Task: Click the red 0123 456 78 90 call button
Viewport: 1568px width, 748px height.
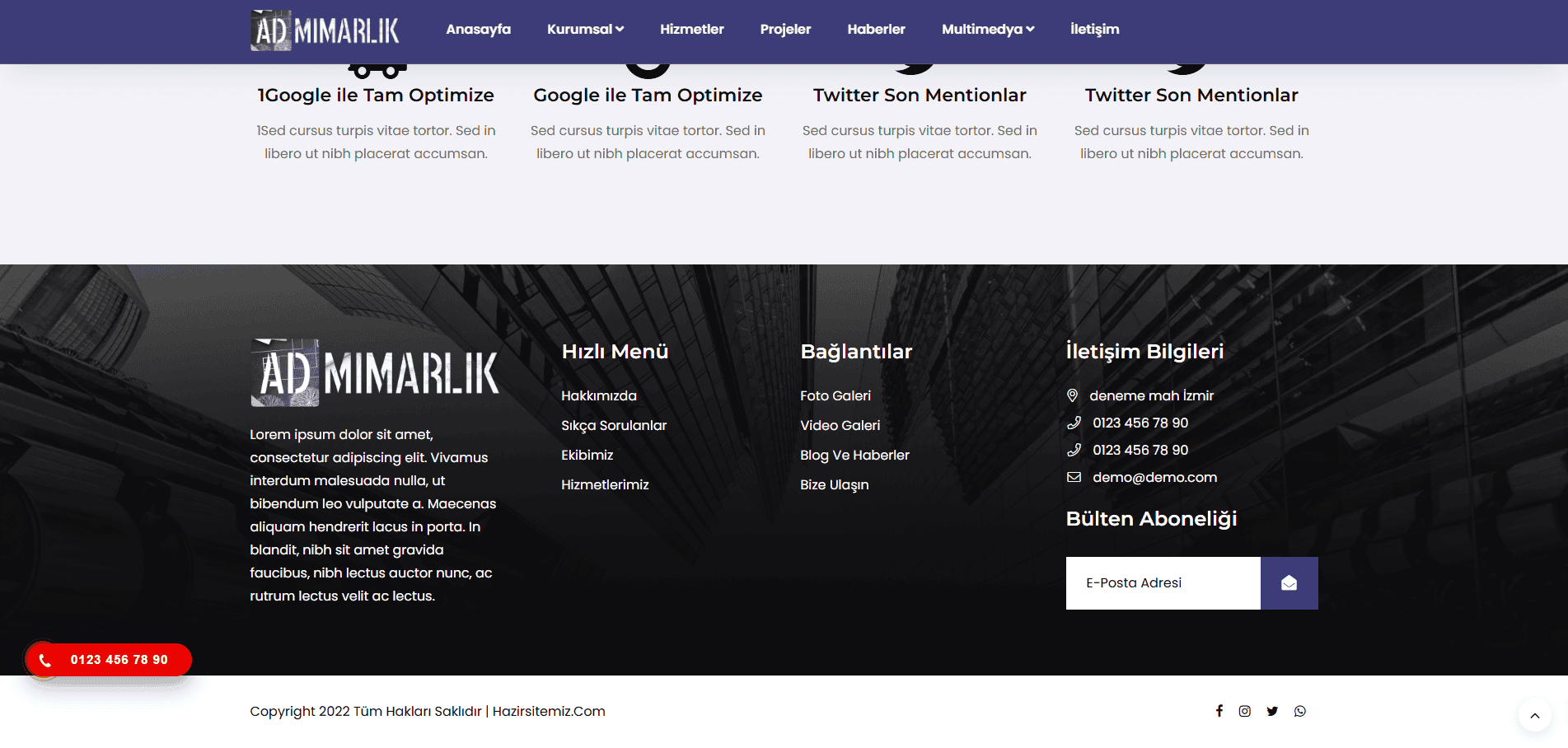Action: point(108,660)
